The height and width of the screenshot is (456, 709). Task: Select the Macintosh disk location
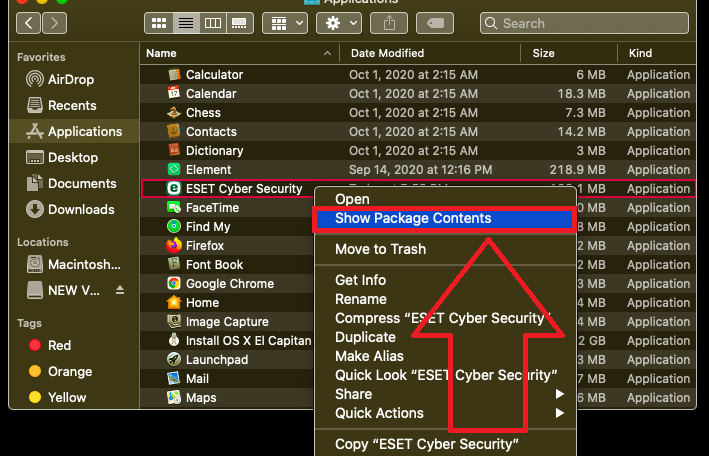pos(74,264)
